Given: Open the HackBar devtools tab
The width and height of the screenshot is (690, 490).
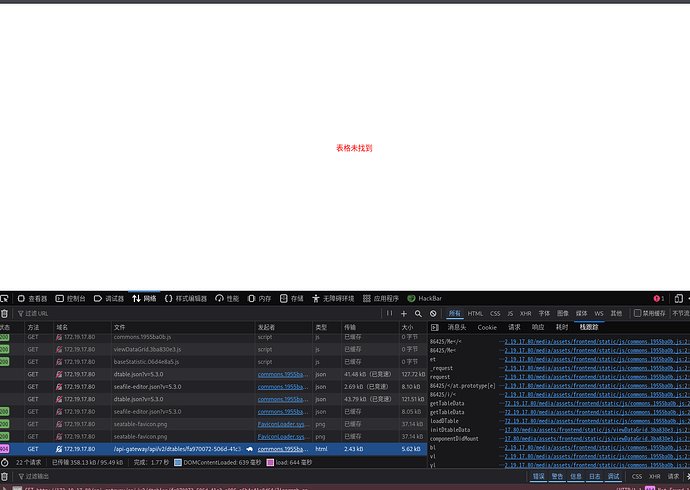Looking at the screenshot, I should coord(424,299).
